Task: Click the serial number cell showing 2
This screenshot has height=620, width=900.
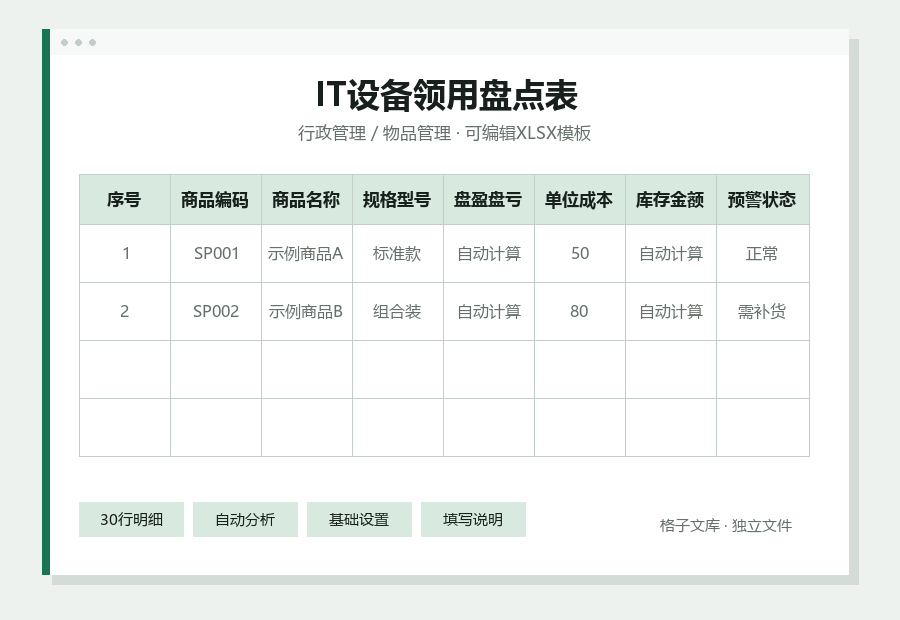Action: pyautogui.click(x=125, y=311)
